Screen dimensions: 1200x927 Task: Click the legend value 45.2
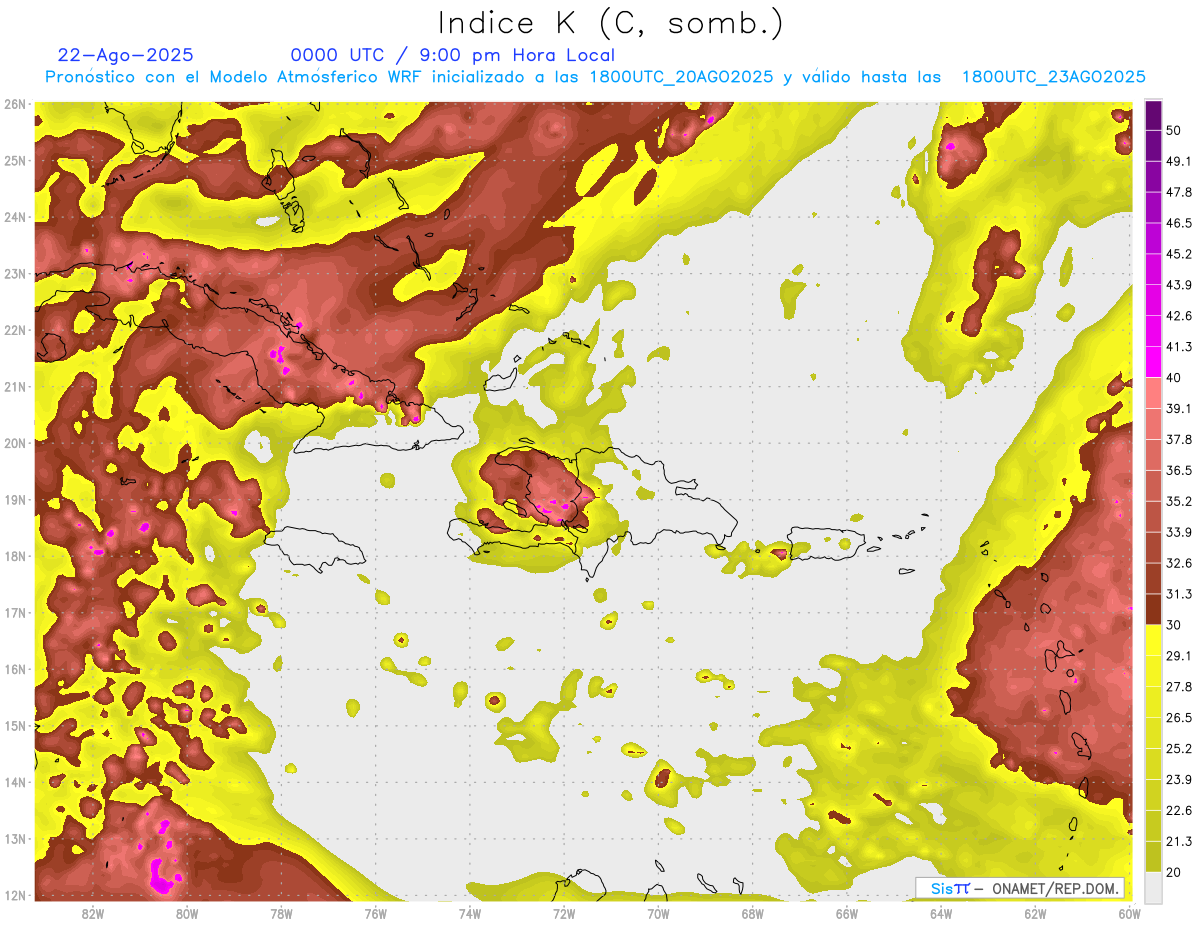[x=1179, y=254]
